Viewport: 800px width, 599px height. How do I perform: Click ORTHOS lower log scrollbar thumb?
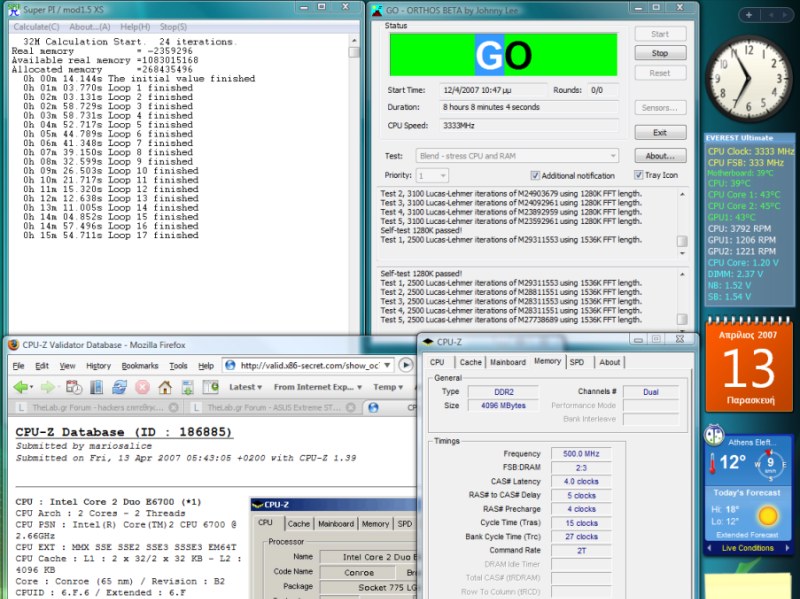682,319
